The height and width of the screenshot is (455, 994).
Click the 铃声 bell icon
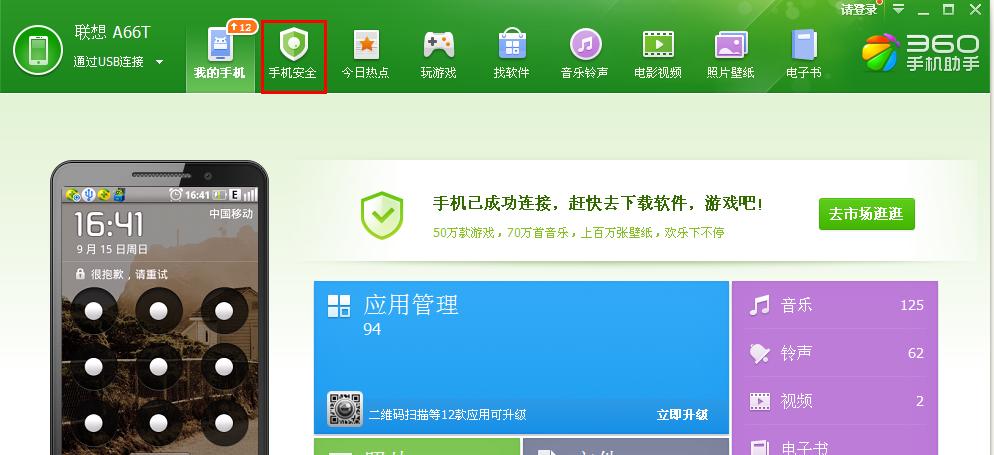point(759,353)
